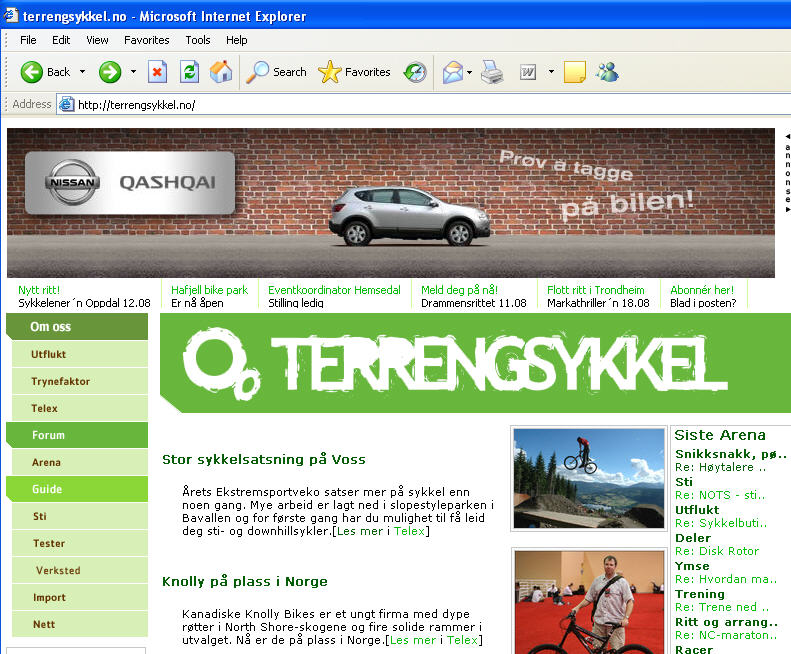Open the Nissan Qashqai banner advertisement
This screenshot has height=654, width=791.
click(391, 203)
